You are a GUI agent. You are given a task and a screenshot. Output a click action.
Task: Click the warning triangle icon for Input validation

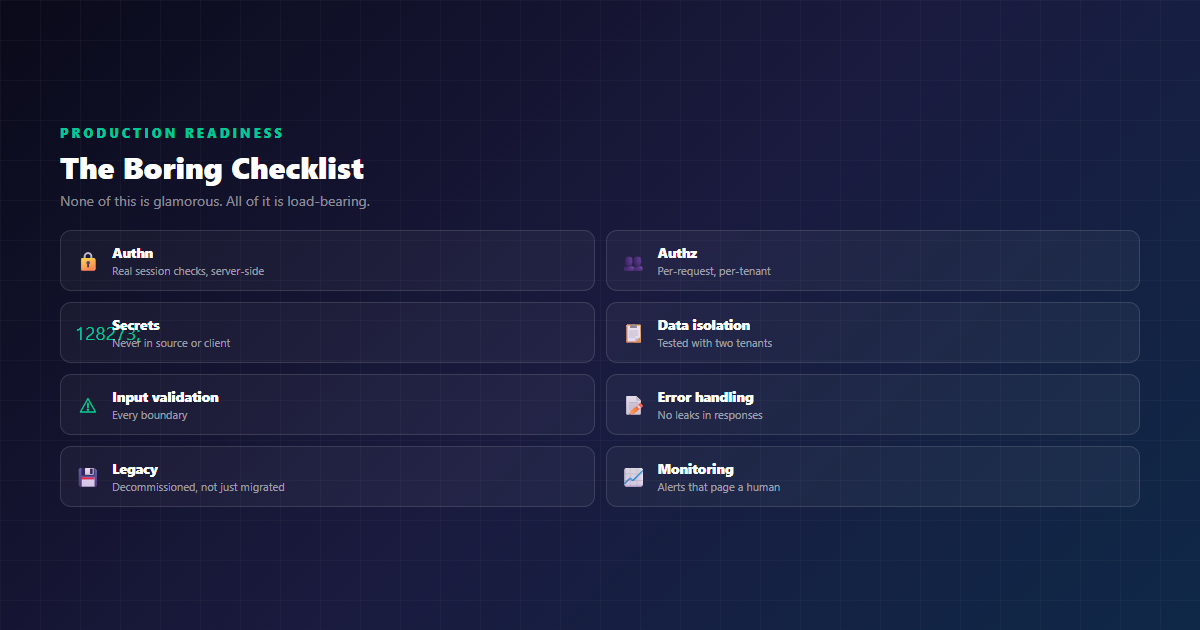pyautogui.click(x=88, y=405)
